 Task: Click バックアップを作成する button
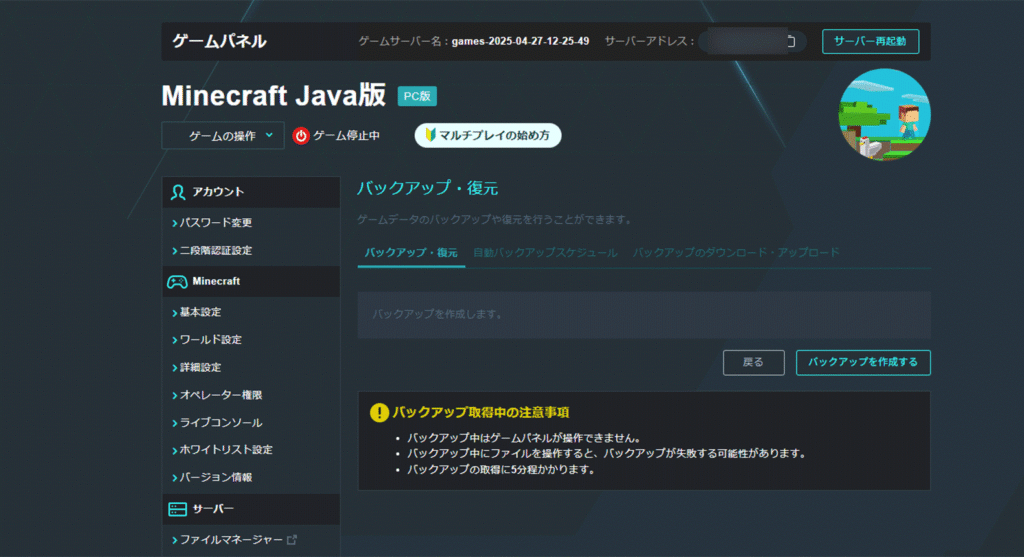tap(863, 362)
